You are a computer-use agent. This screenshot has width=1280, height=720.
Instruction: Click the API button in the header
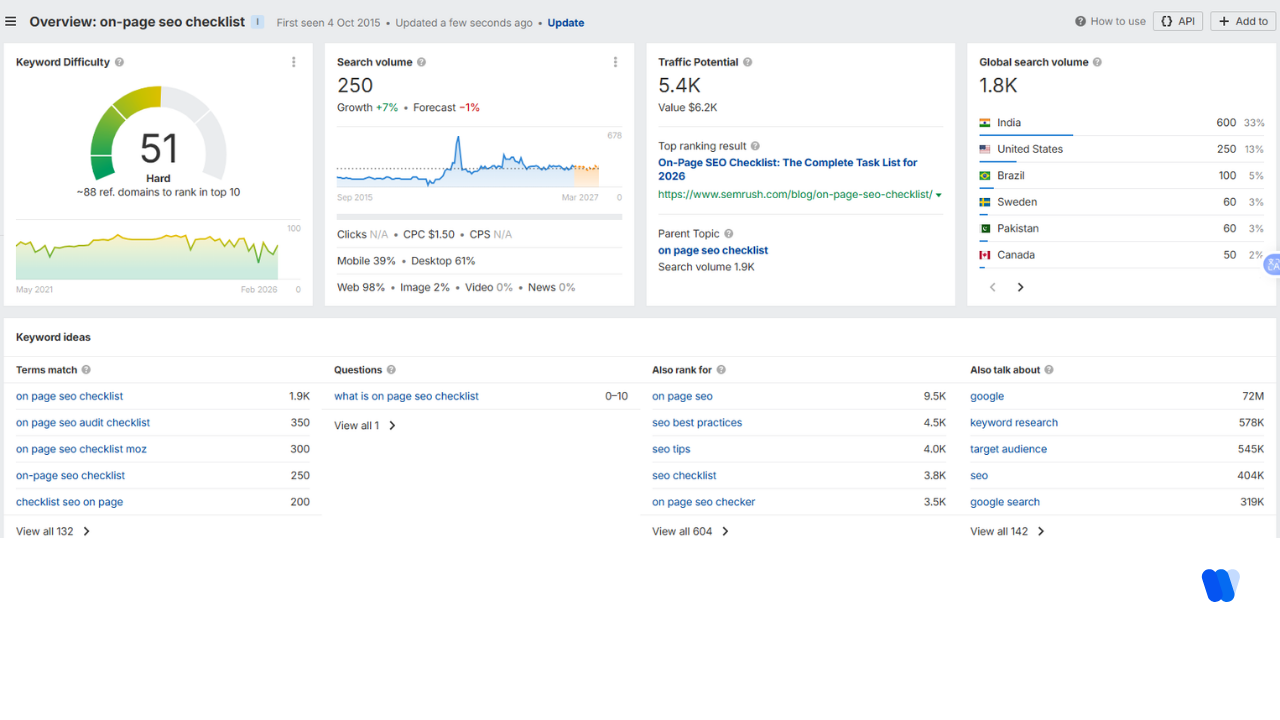coord(1177,21)
